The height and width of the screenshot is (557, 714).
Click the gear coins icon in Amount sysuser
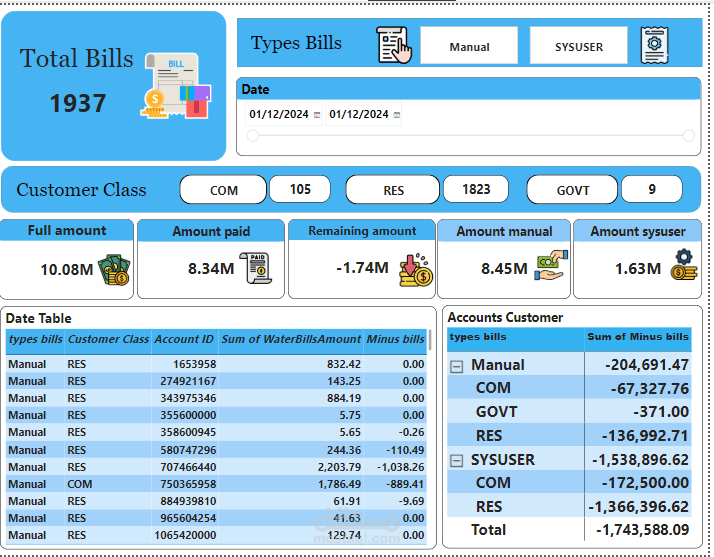click(684, 264)
